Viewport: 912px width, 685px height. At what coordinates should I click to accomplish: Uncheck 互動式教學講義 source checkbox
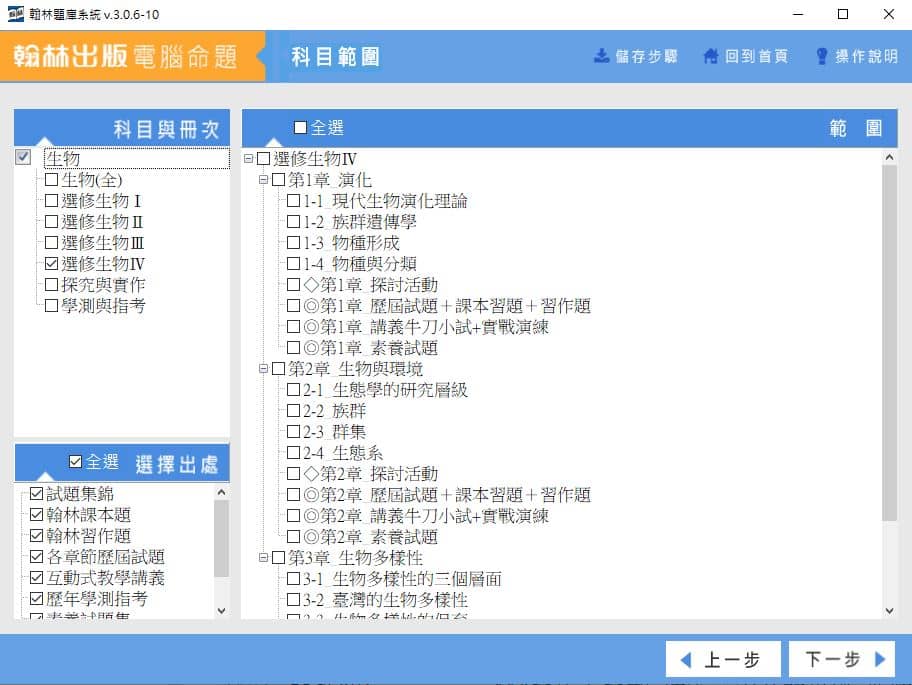click(x=37, y=577)
